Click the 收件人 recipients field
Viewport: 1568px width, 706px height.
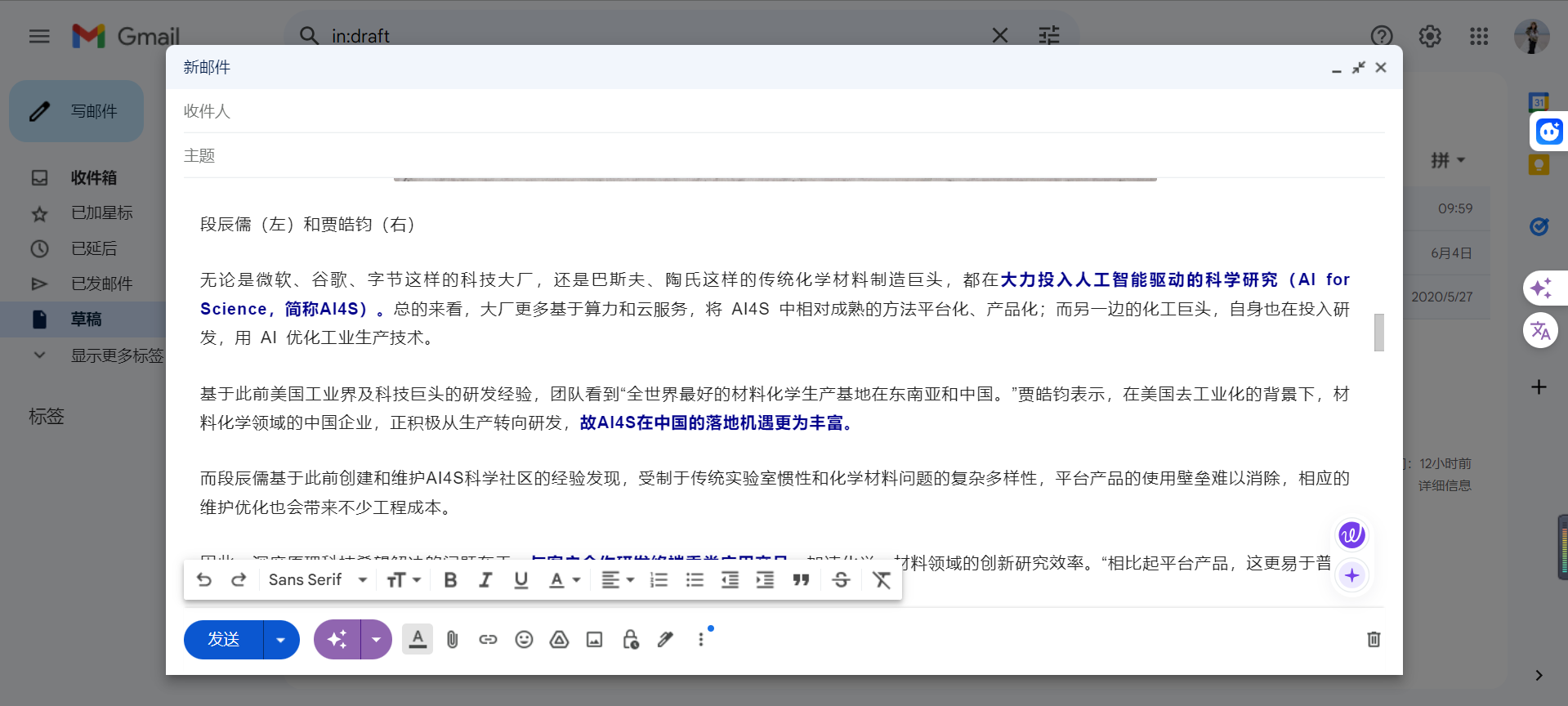click(784, 111)
